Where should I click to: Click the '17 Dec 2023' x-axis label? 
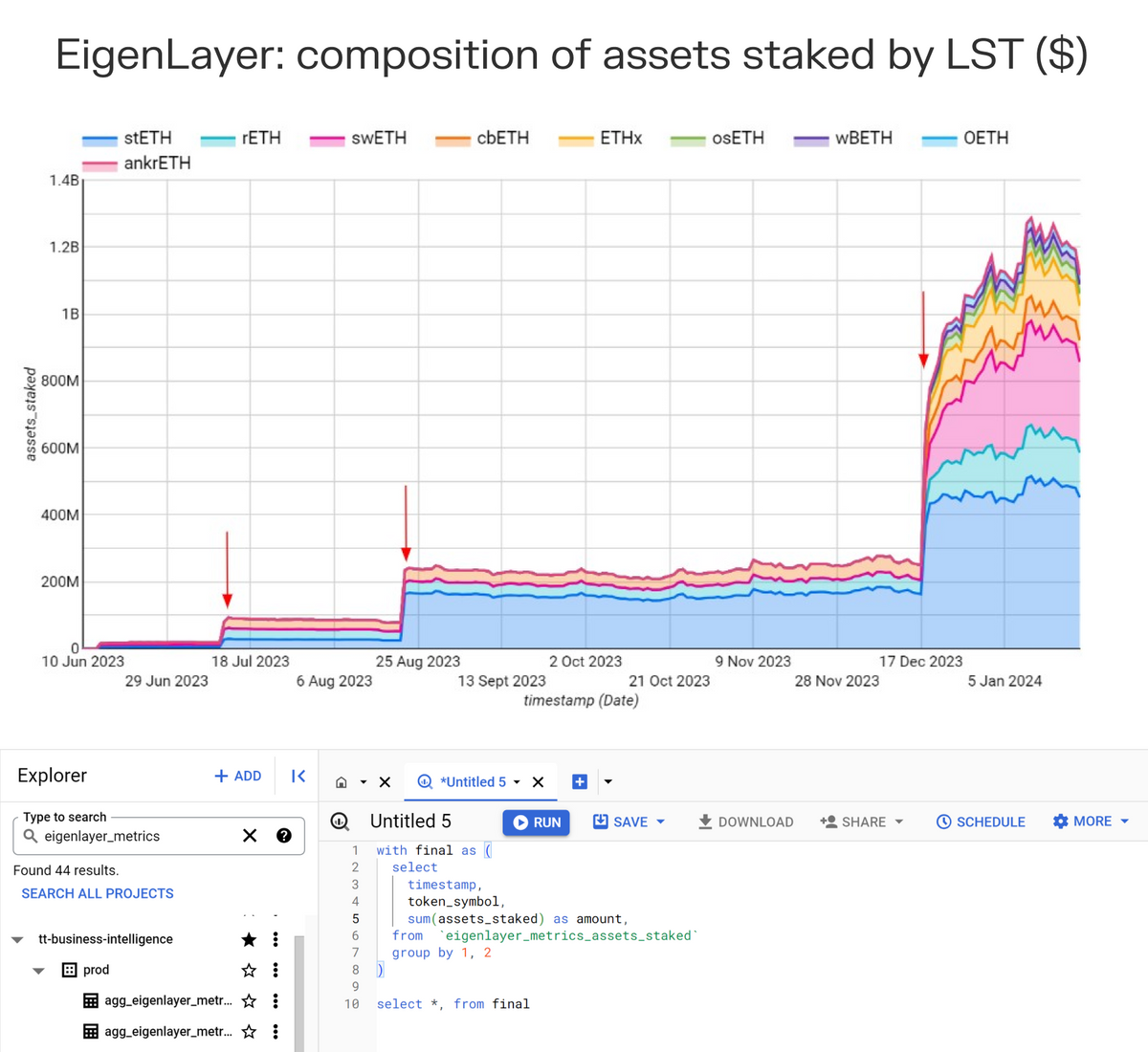click(921, 661)
